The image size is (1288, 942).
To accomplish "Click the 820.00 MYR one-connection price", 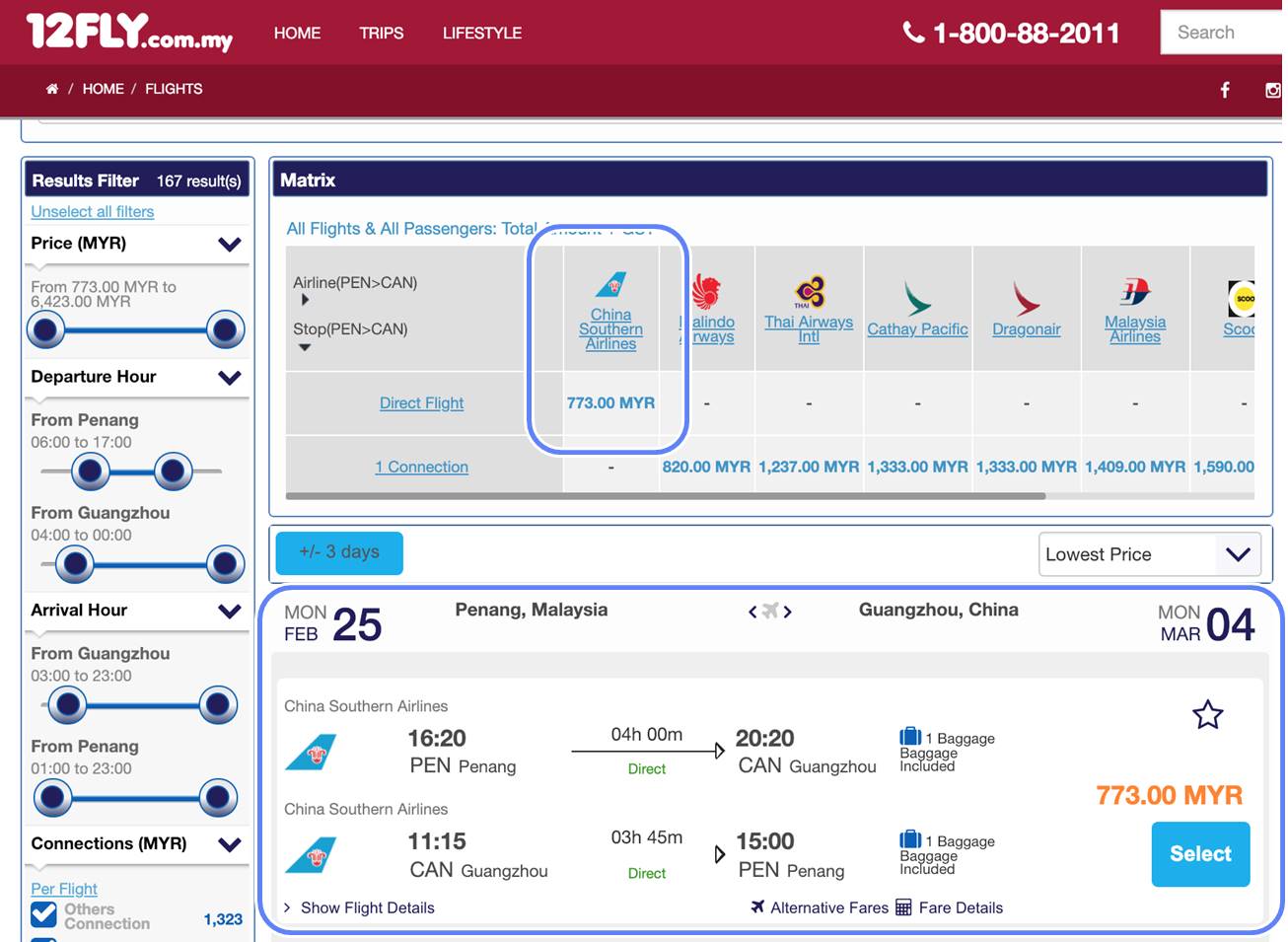I will click(706, 467).
